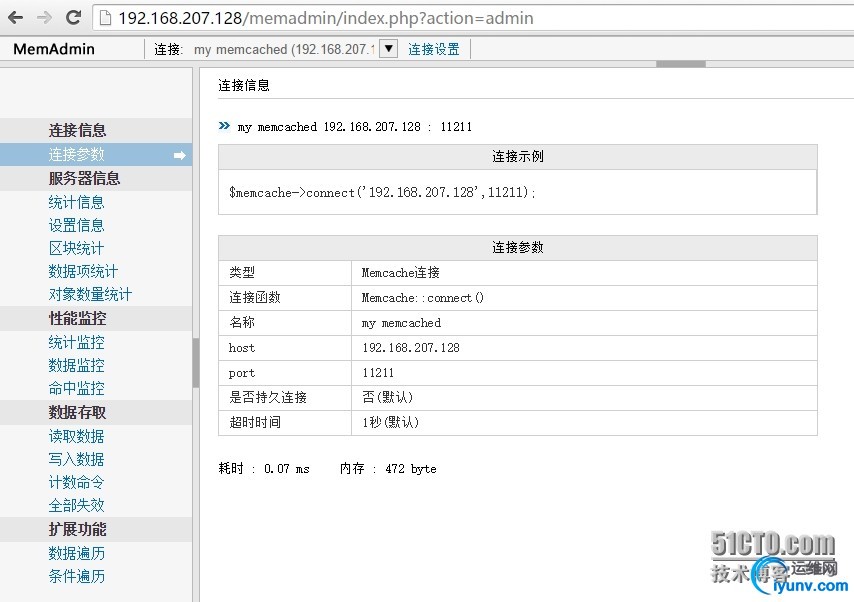The image size is (854, 602).
Task: Click the 连接参数 table header
Action: coord(517,247)
